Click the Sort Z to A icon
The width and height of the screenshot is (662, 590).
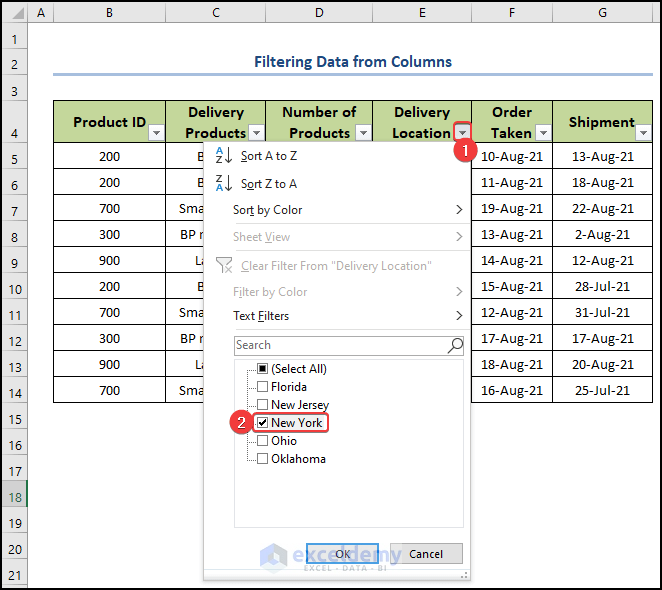[224, 183]
